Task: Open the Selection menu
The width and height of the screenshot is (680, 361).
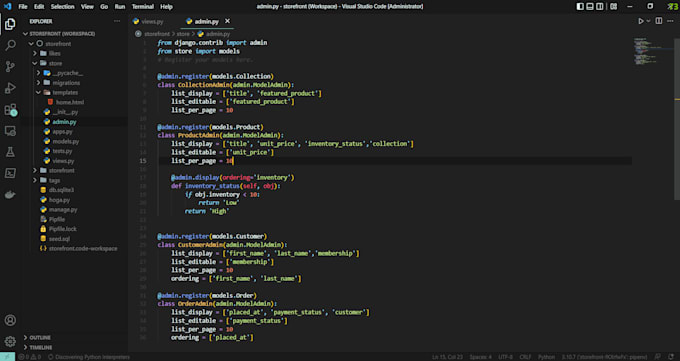Action: click(x=62, y=7)
